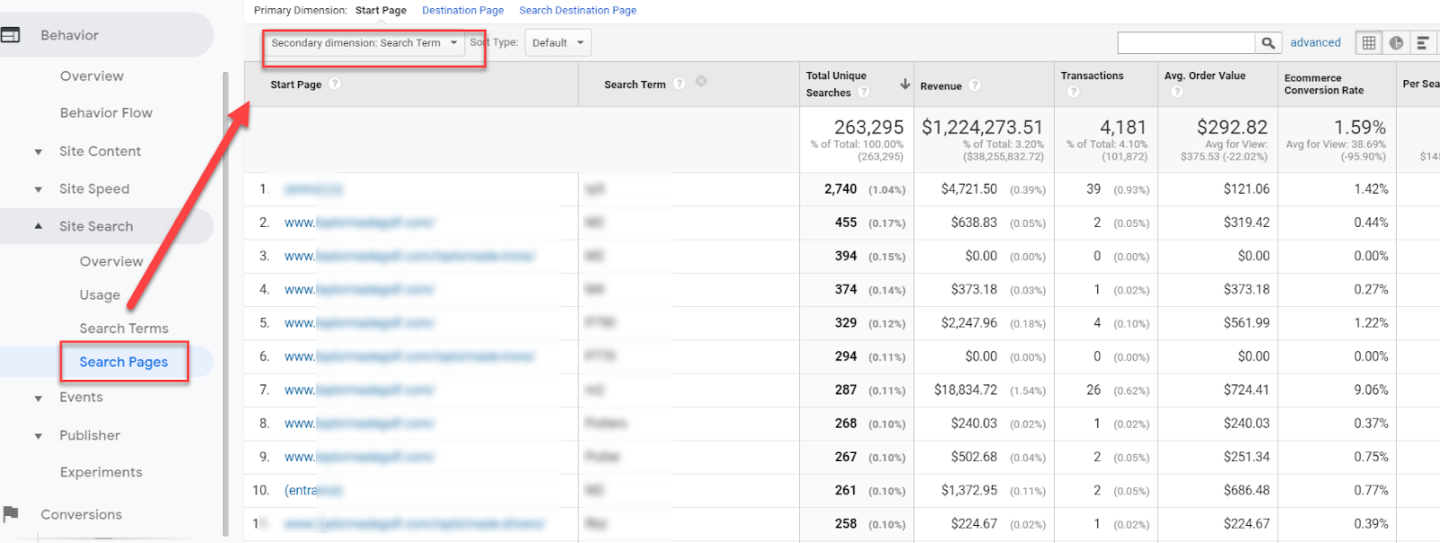Go to Search Terms report
Screen dimensions: 1440x543
point(124,328)
